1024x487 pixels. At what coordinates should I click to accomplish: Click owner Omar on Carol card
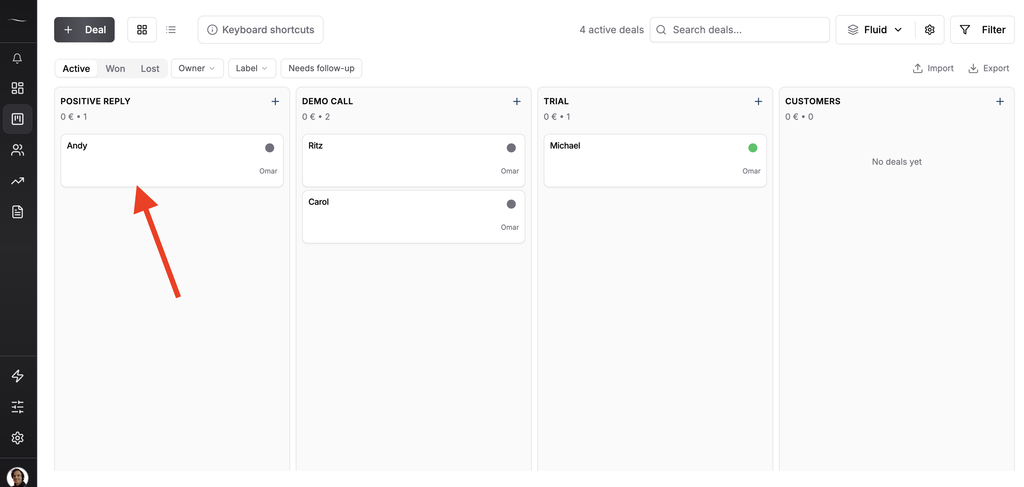[509, 227]
